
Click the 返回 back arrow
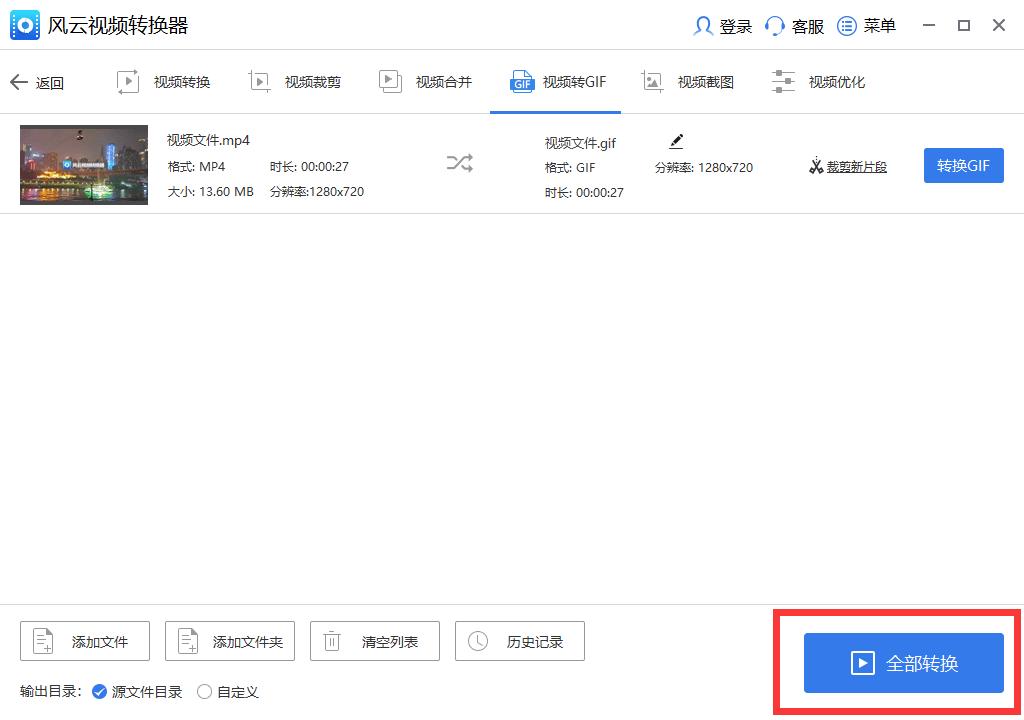(20, 82)
